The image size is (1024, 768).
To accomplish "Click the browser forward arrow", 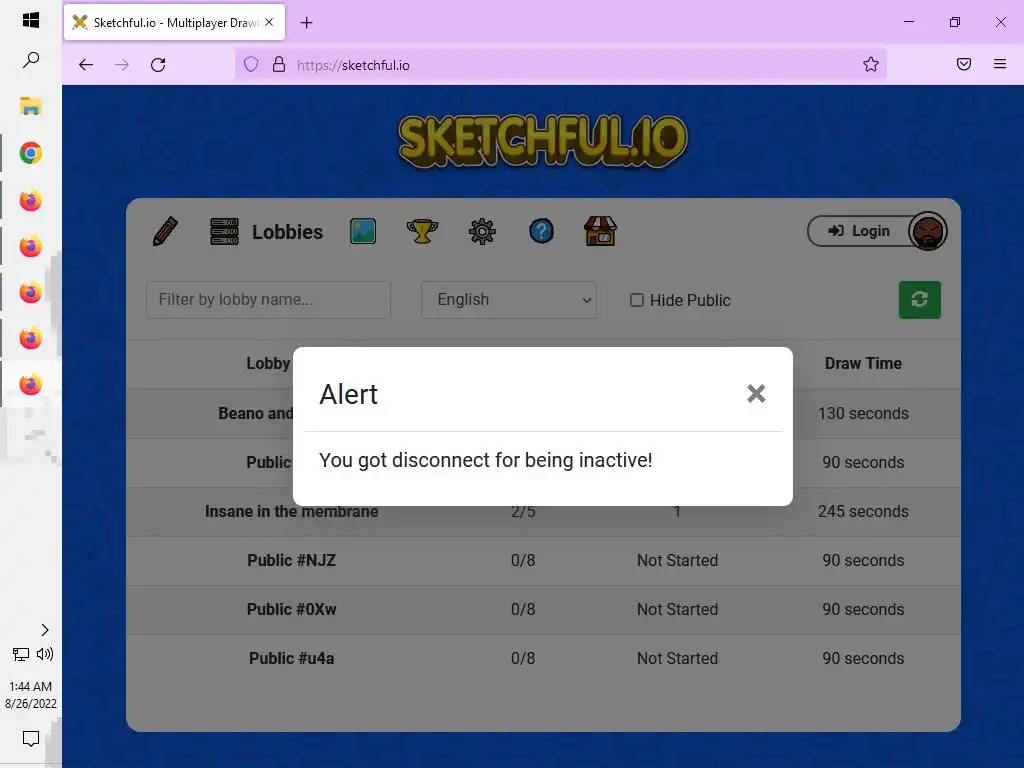I will point(121,65).
